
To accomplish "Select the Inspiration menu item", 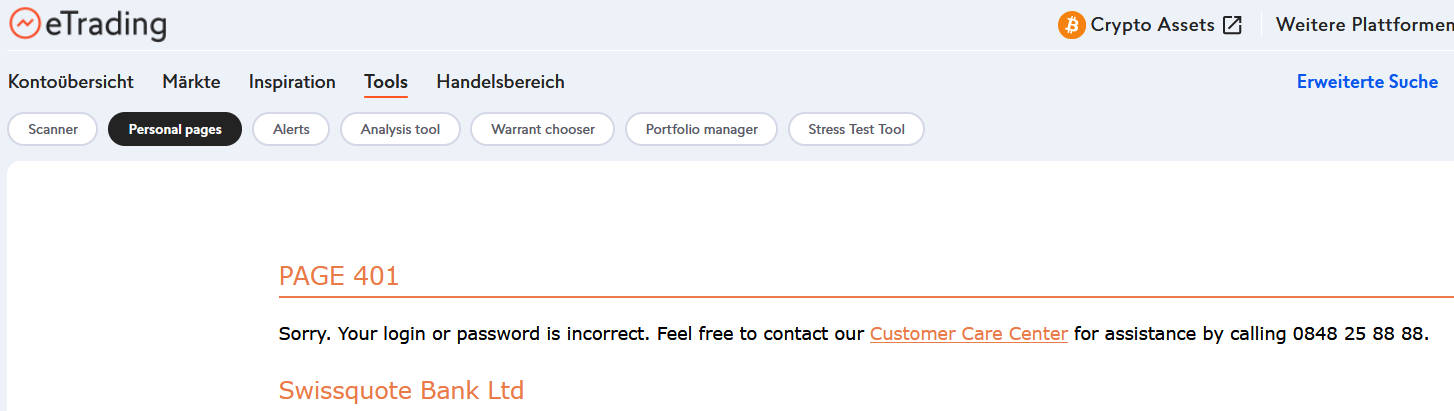I will (x=292, y=82).
